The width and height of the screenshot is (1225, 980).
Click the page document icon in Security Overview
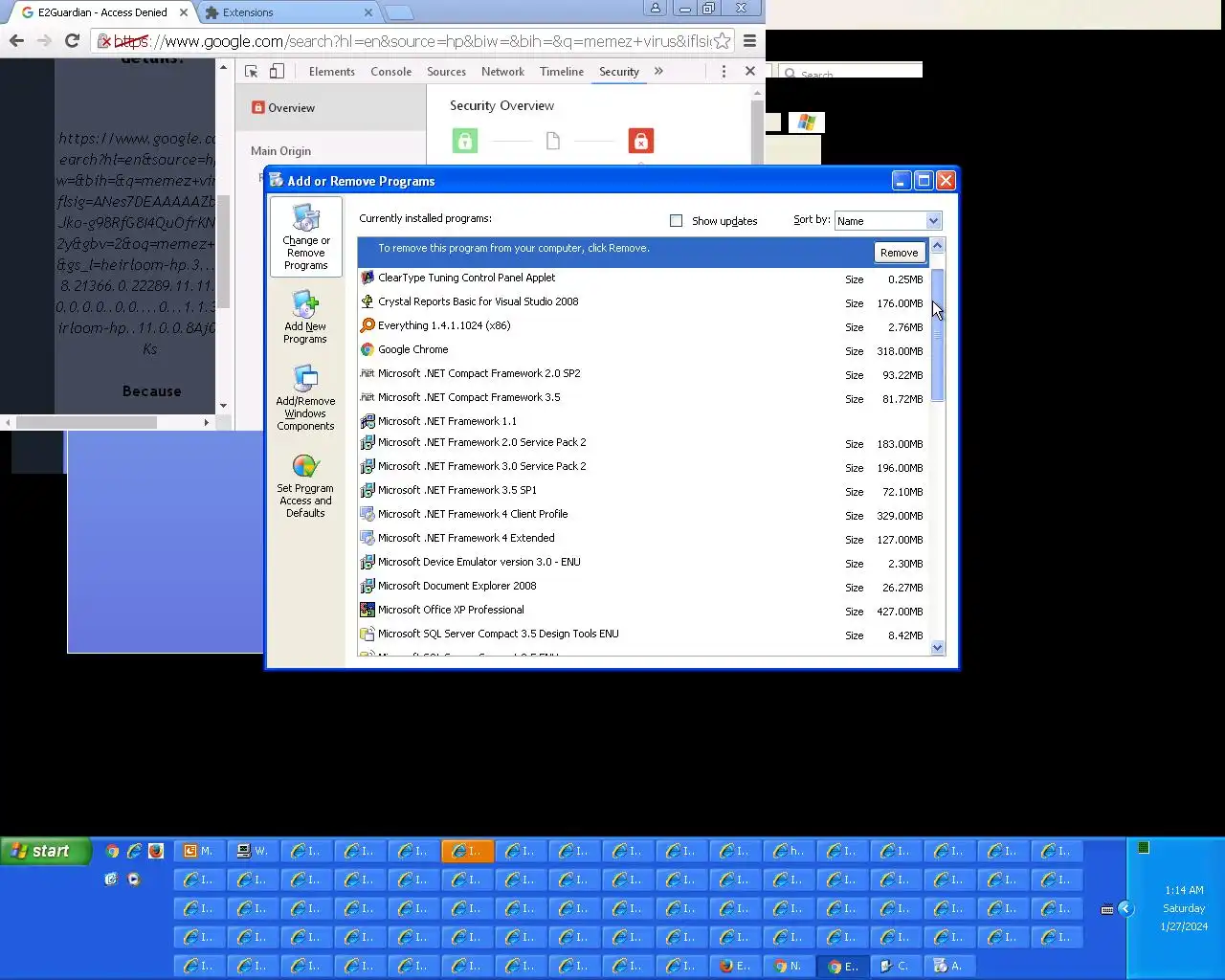(552, 141)
